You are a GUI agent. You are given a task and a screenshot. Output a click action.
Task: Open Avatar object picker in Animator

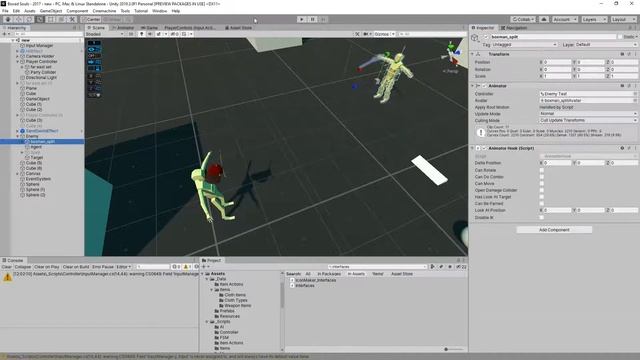coord(635,100)
